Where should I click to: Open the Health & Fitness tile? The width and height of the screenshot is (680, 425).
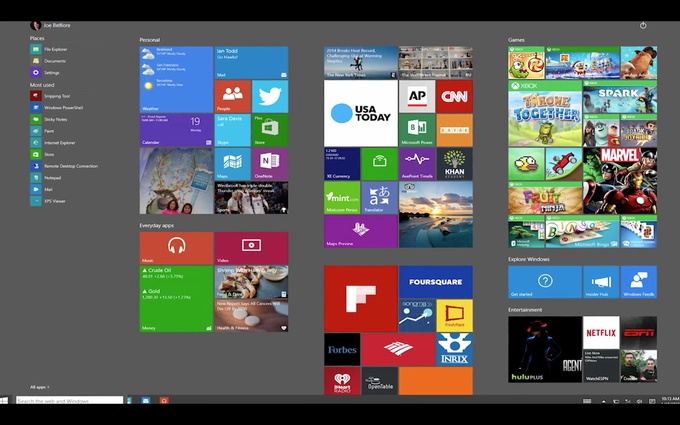pos(251,316)
